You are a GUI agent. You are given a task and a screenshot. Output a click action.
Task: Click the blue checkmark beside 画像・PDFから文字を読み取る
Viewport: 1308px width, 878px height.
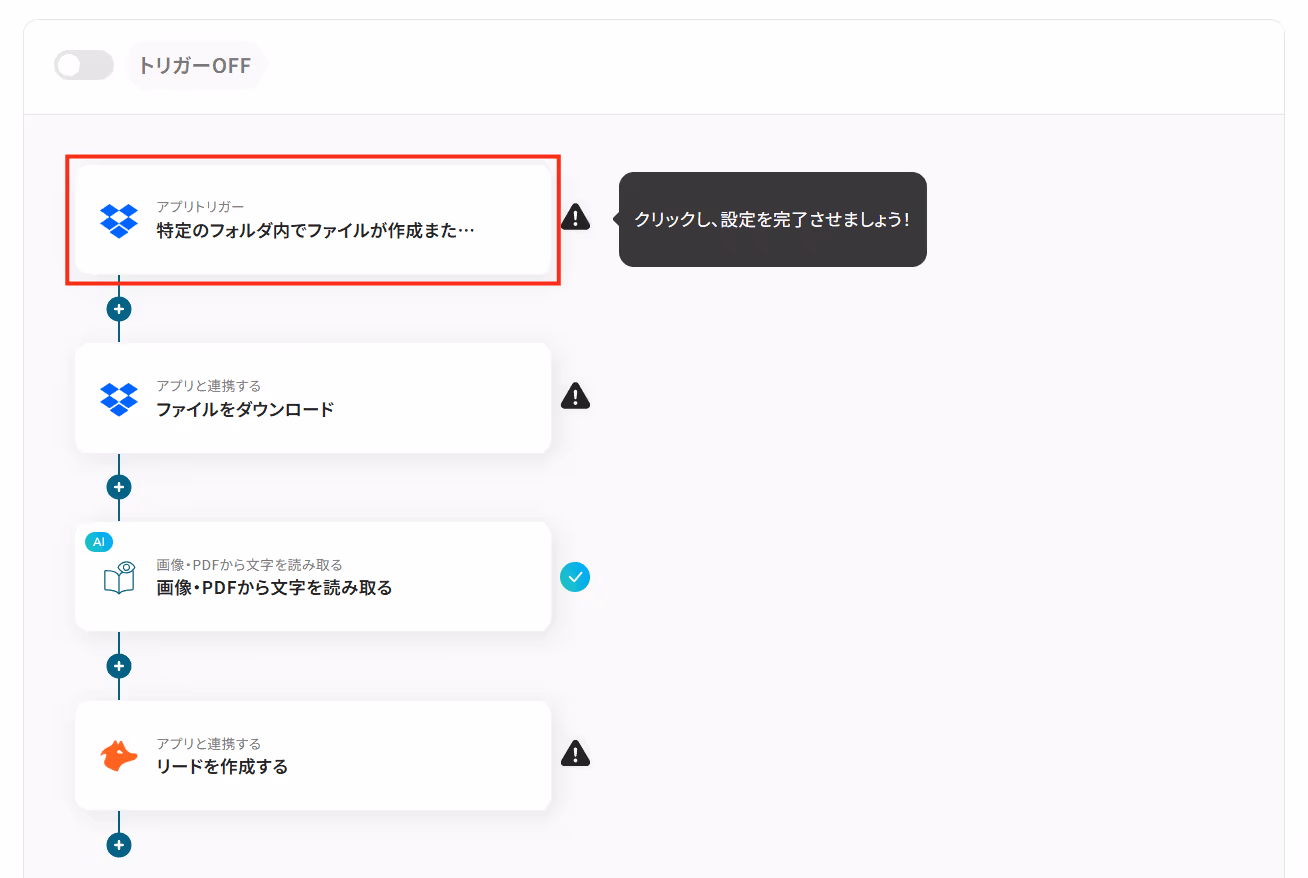click(x=575, y=577)
